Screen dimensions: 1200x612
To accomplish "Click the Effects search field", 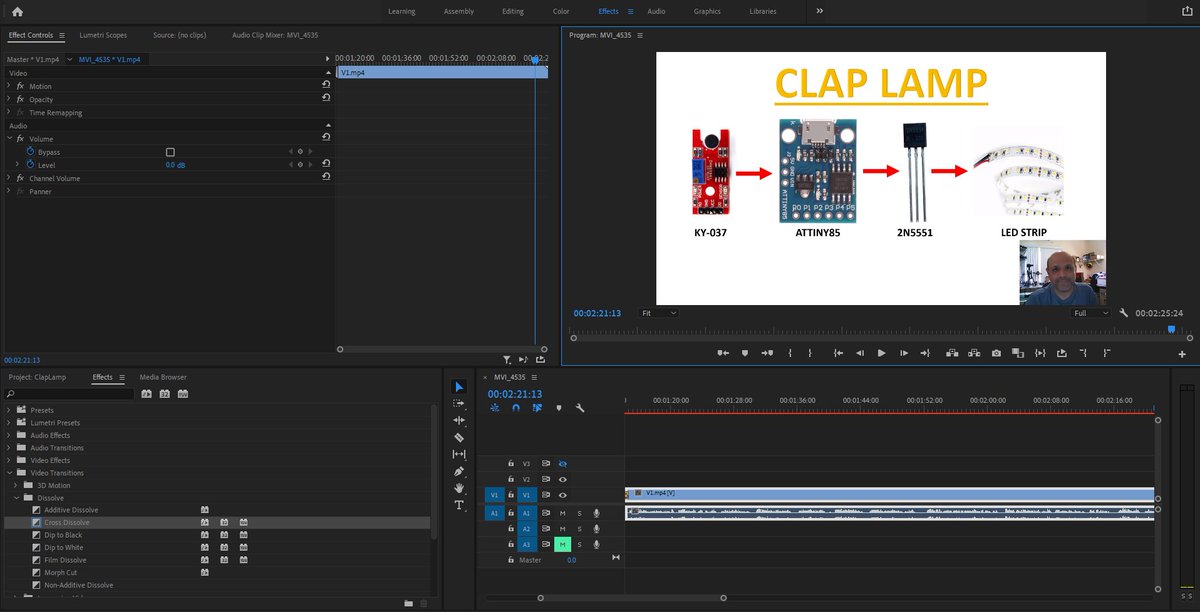I will coord(69,394).
